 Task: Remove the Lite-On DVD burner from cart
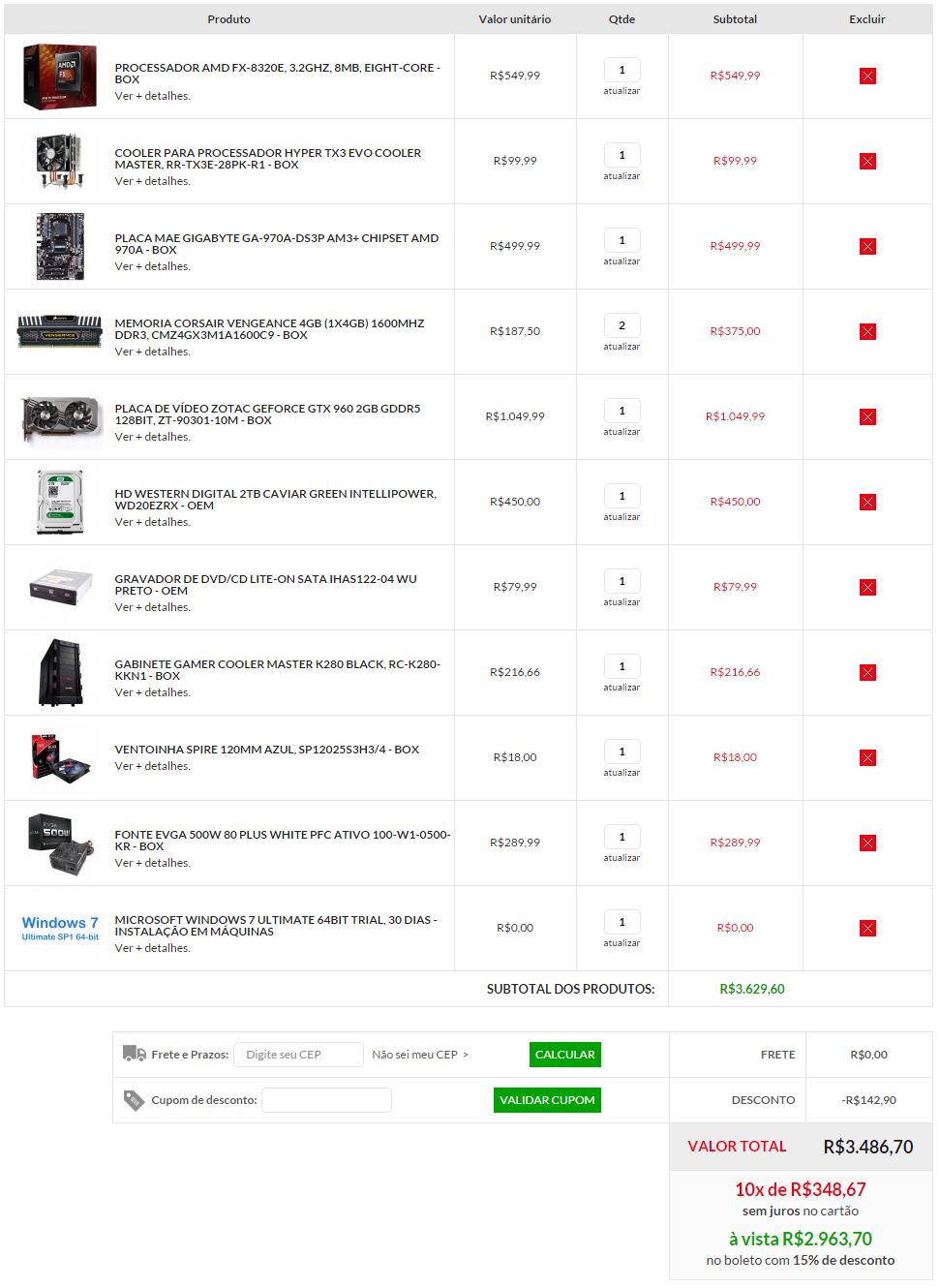click(x=867, y=588)
